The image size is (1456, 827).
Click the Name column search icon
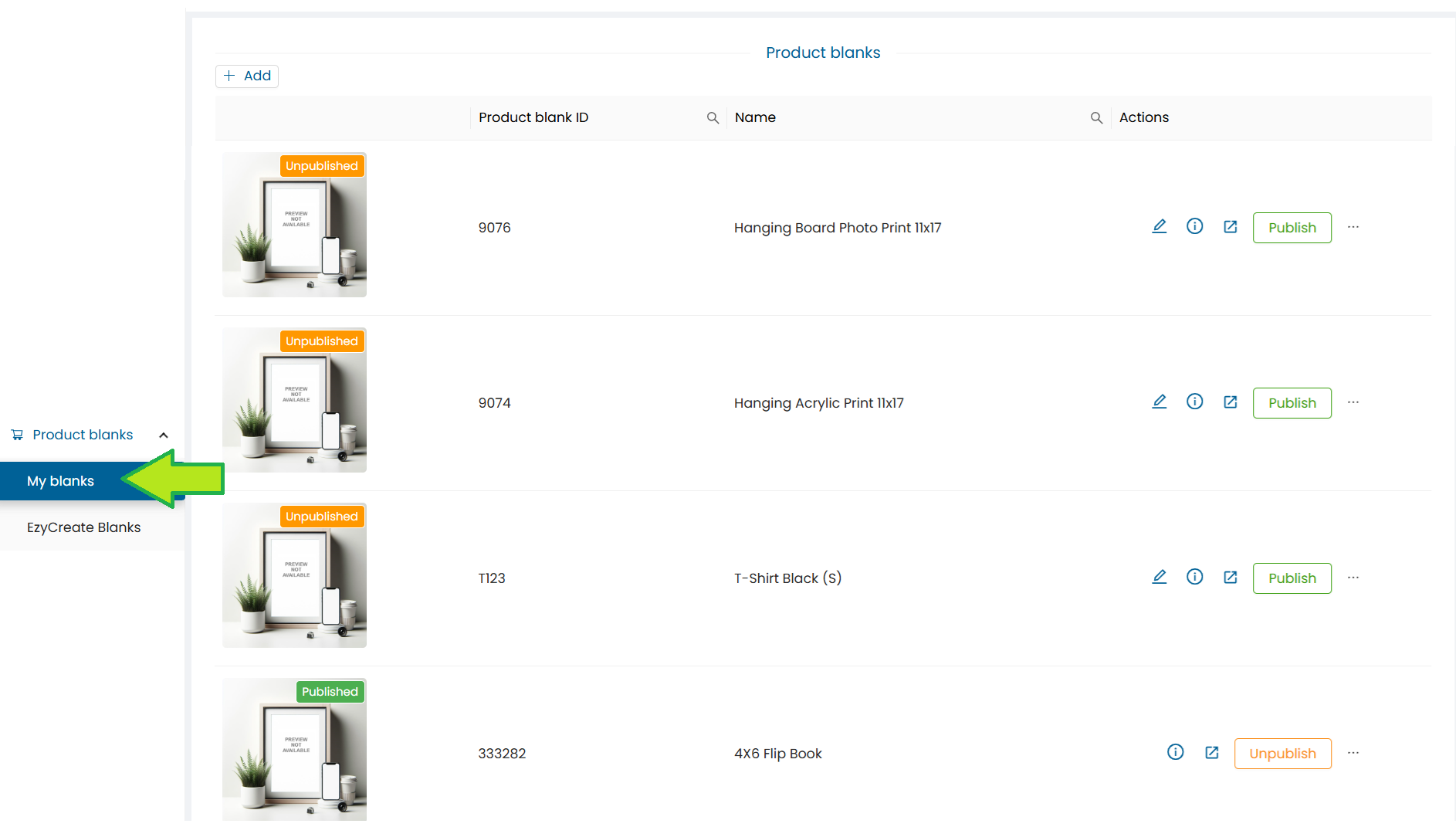coord(1095,118)
